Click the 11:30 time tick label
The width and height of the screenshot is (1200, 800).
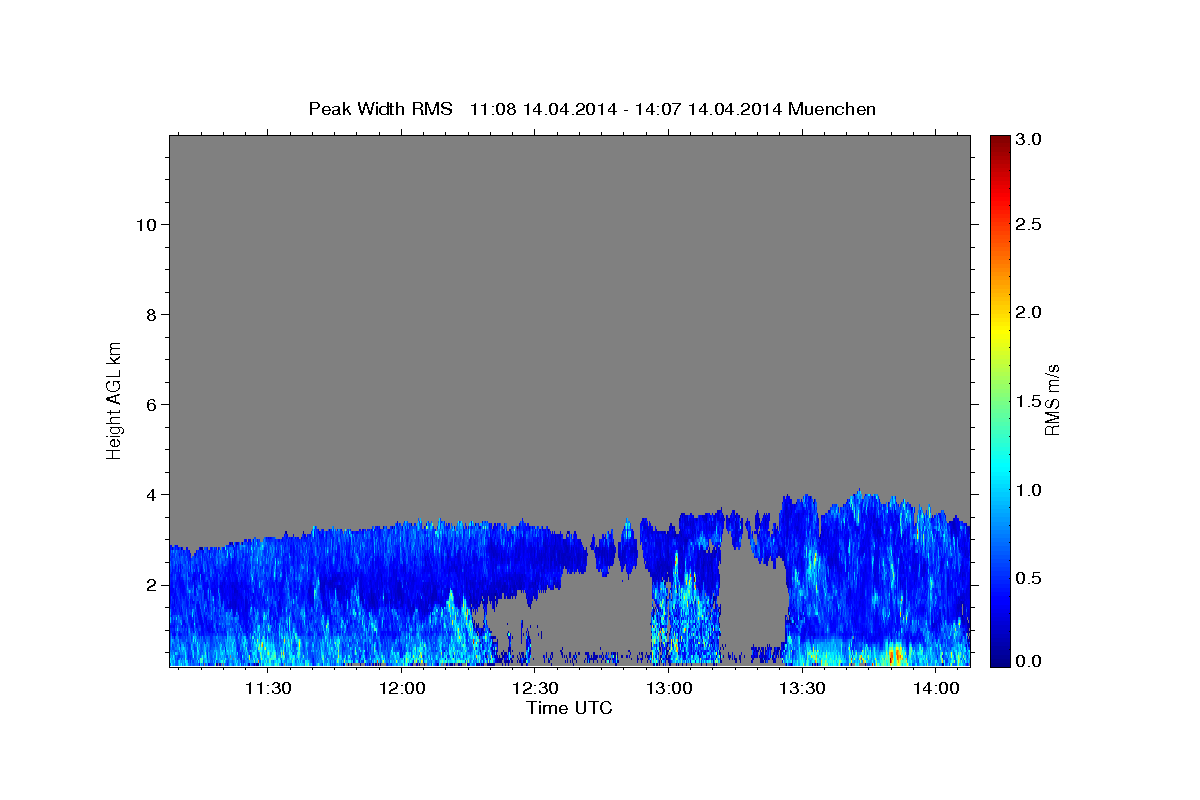pyautogui.click(x=269, y=688)
